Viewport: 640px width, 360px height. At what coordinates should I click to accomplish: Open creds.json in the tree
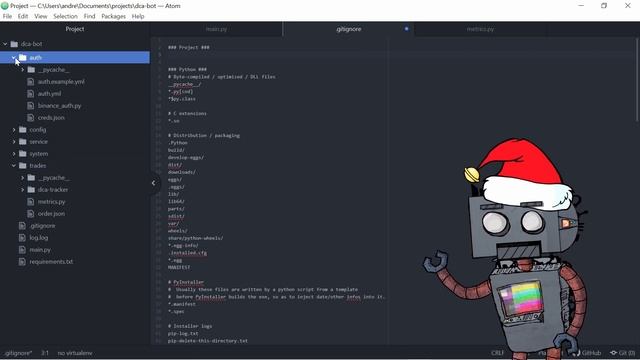(x=51, y=118)
